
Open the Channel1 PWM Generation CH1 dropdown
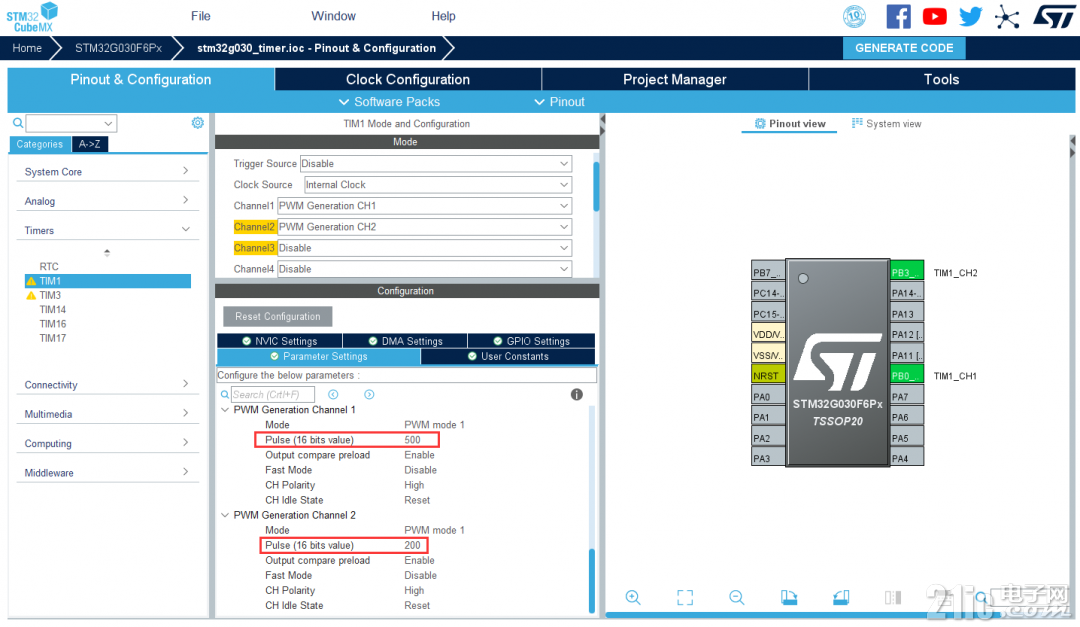pyautogui.click(x=424, y=205)
